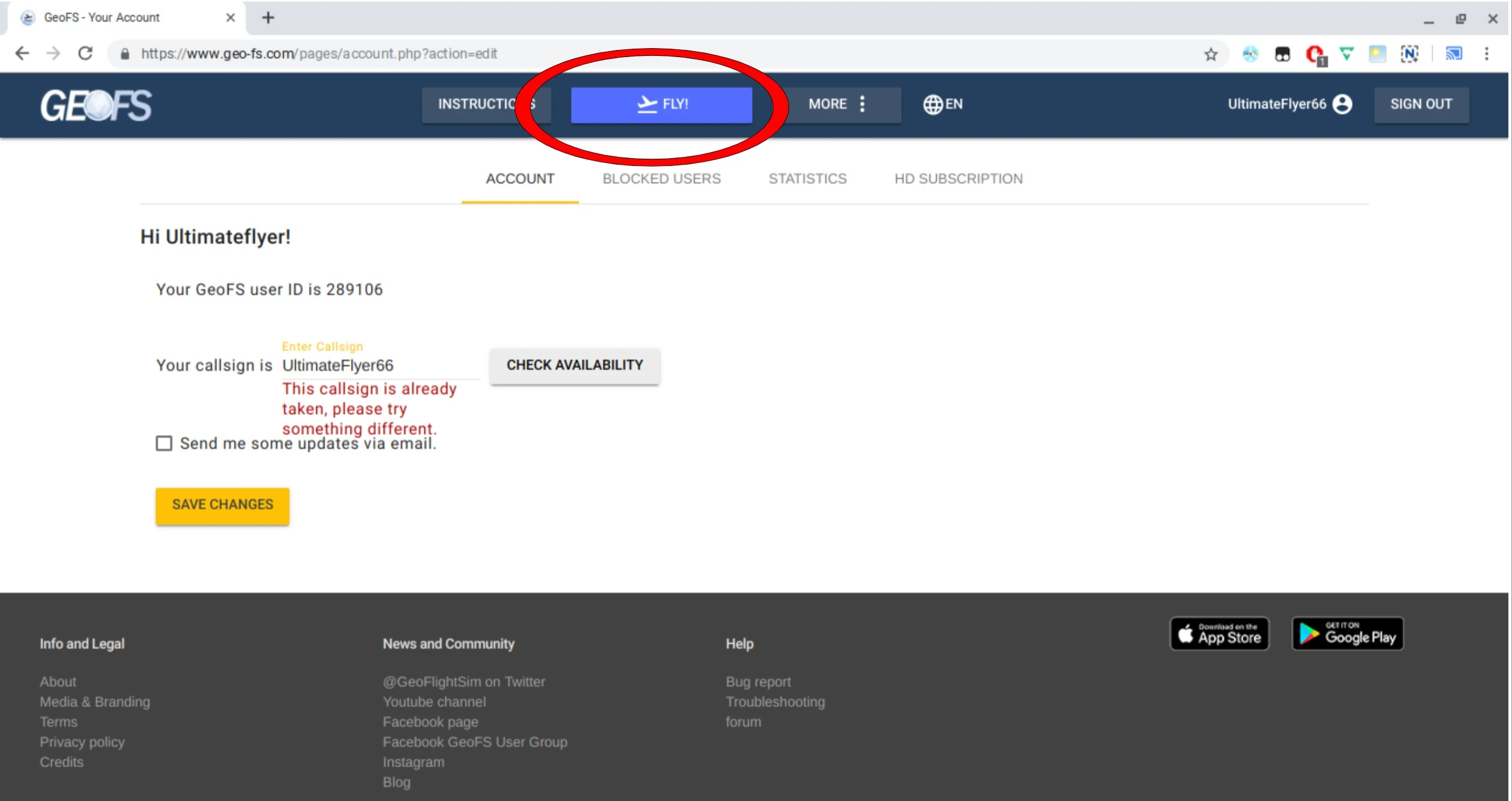Open the Chrome three-dot menu
1512x801 pixels.
(x=1486, y=54)
